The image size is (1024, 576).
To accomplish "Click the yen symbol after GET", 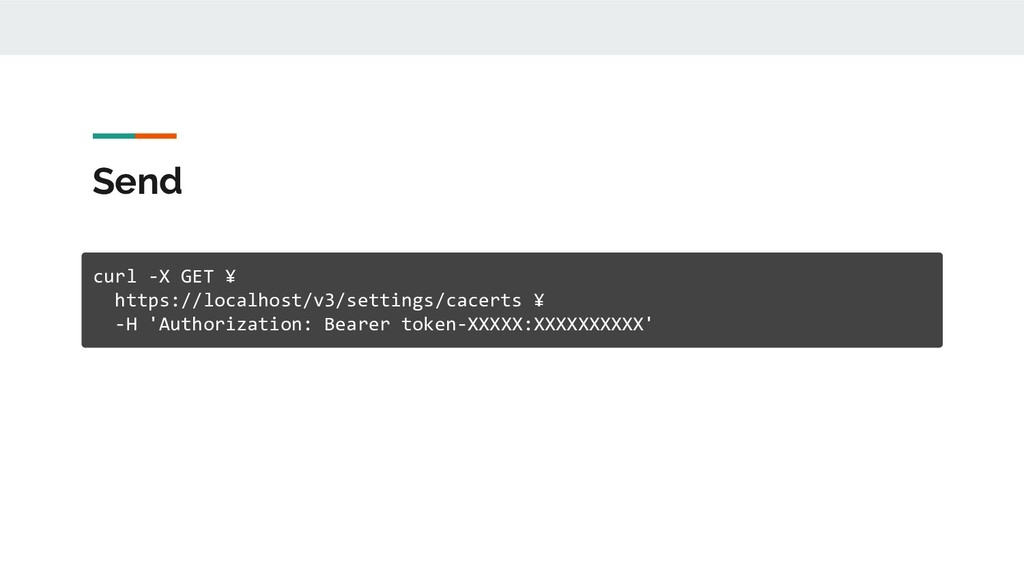I will pyautogui.click(x=230, y=276).
